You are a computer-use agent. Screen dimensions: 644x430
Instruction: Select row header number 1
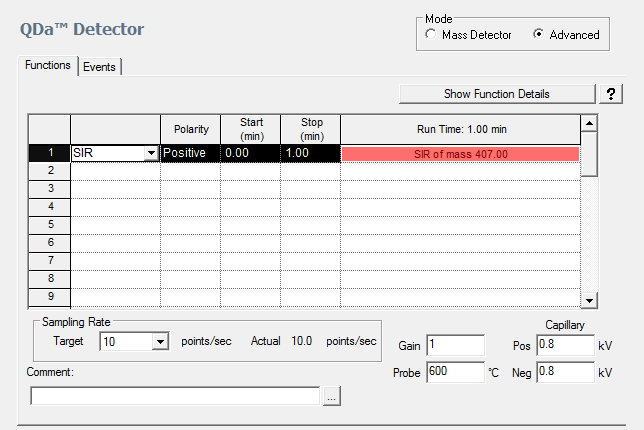pos(50,153)
